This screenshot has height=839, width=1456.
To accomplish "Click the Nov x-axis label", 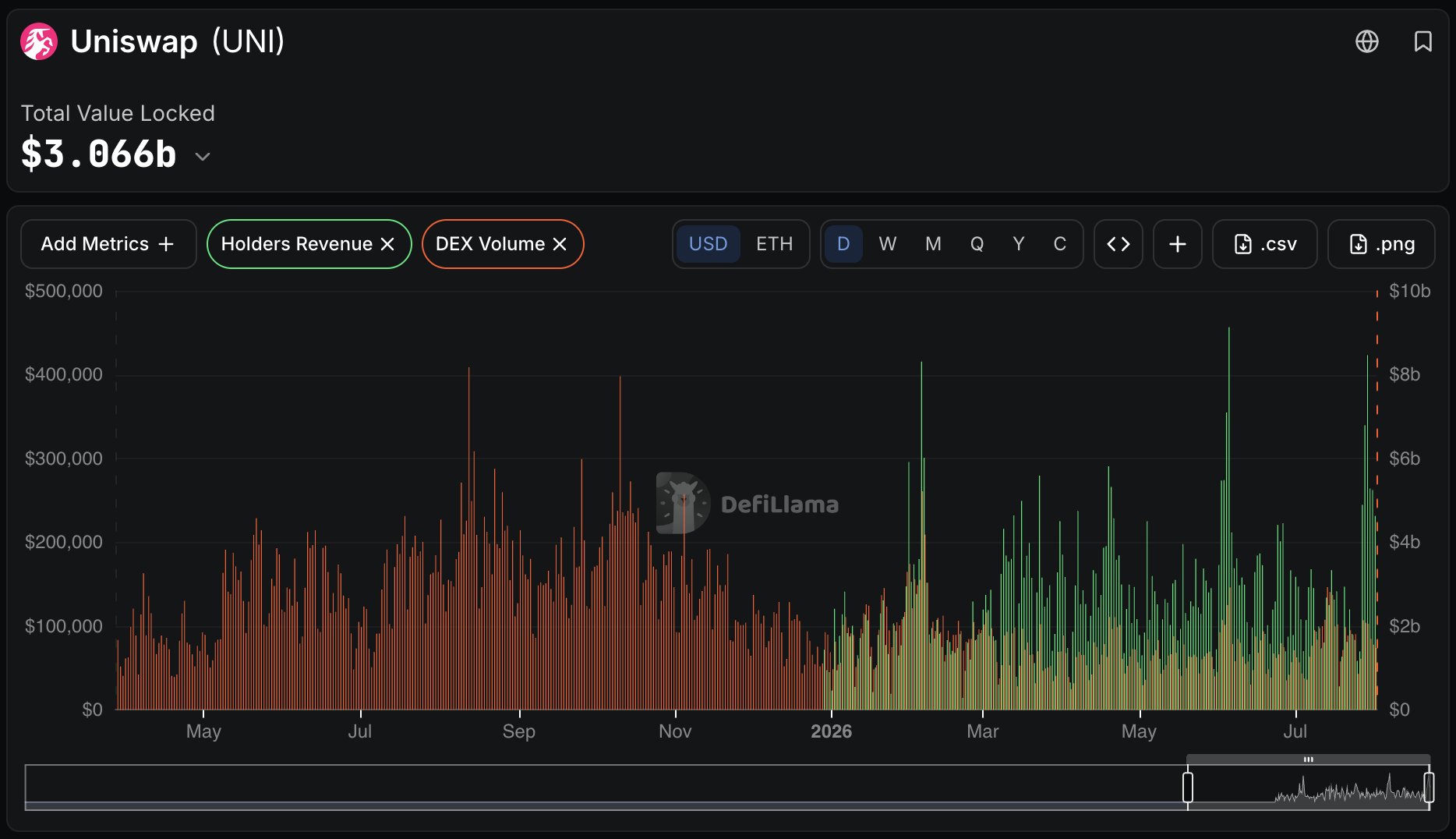I will [x=675, y=731].
